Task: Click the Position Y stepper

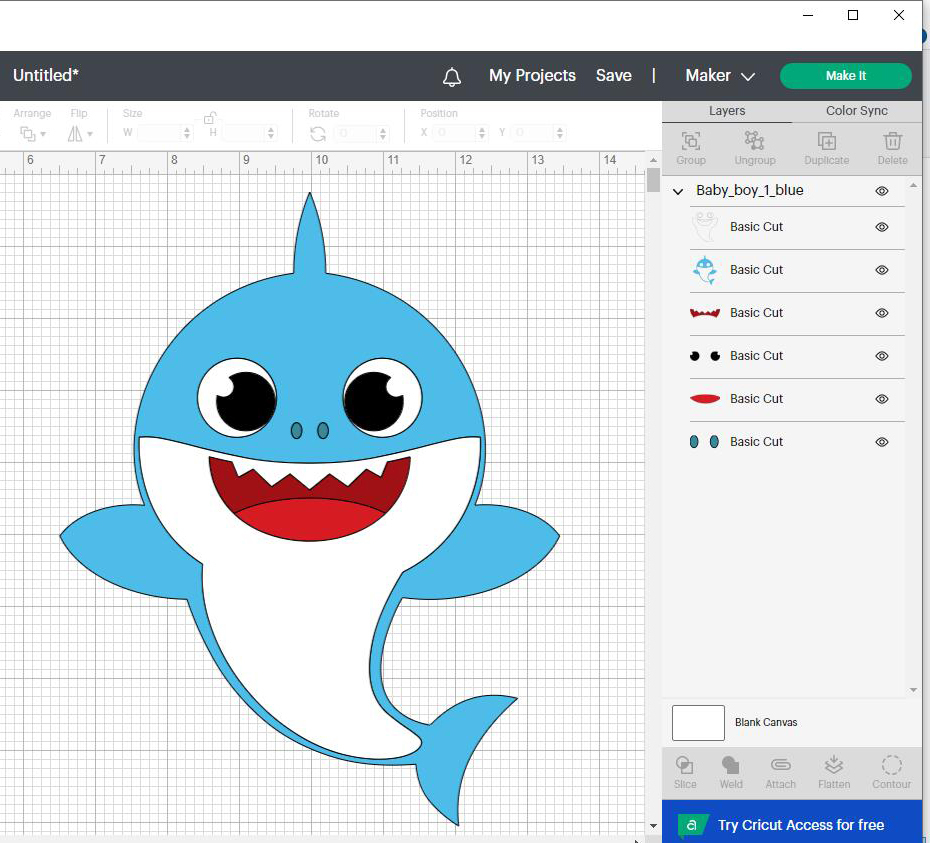Action: pos(559,133)
